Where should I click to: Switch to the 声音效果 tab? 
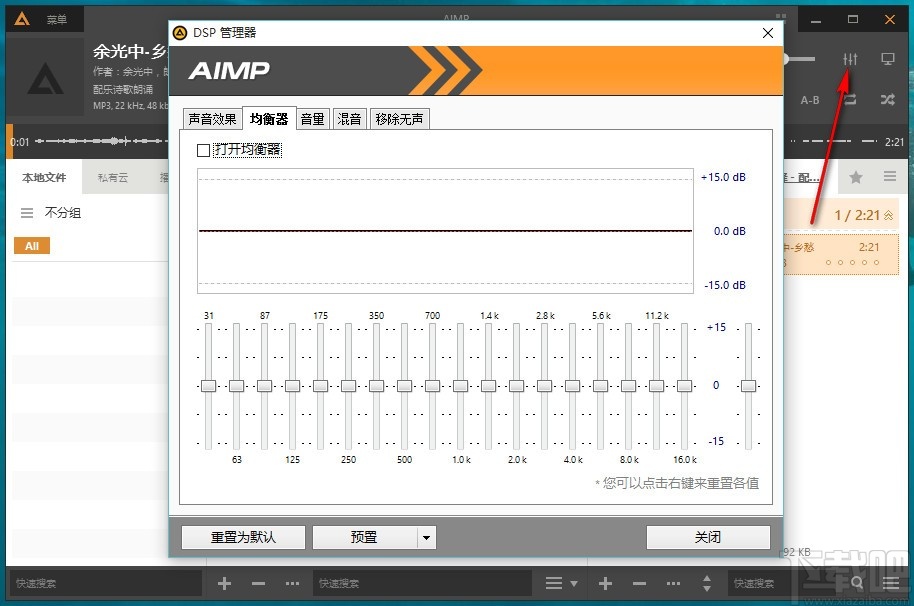pos(211,118)
